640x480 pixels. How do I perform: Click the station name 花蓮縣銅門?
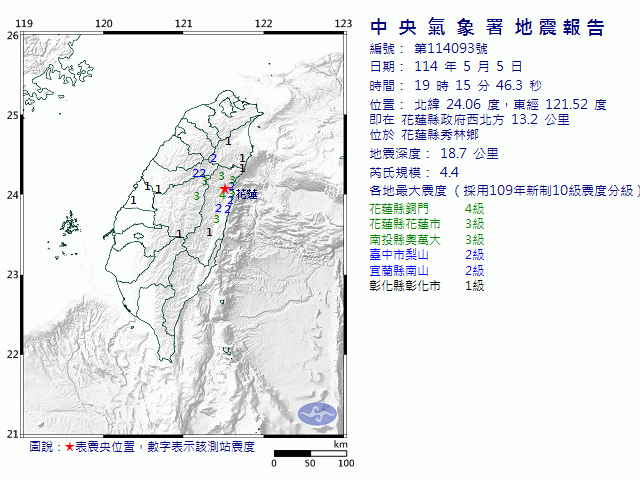click(399, 209)
